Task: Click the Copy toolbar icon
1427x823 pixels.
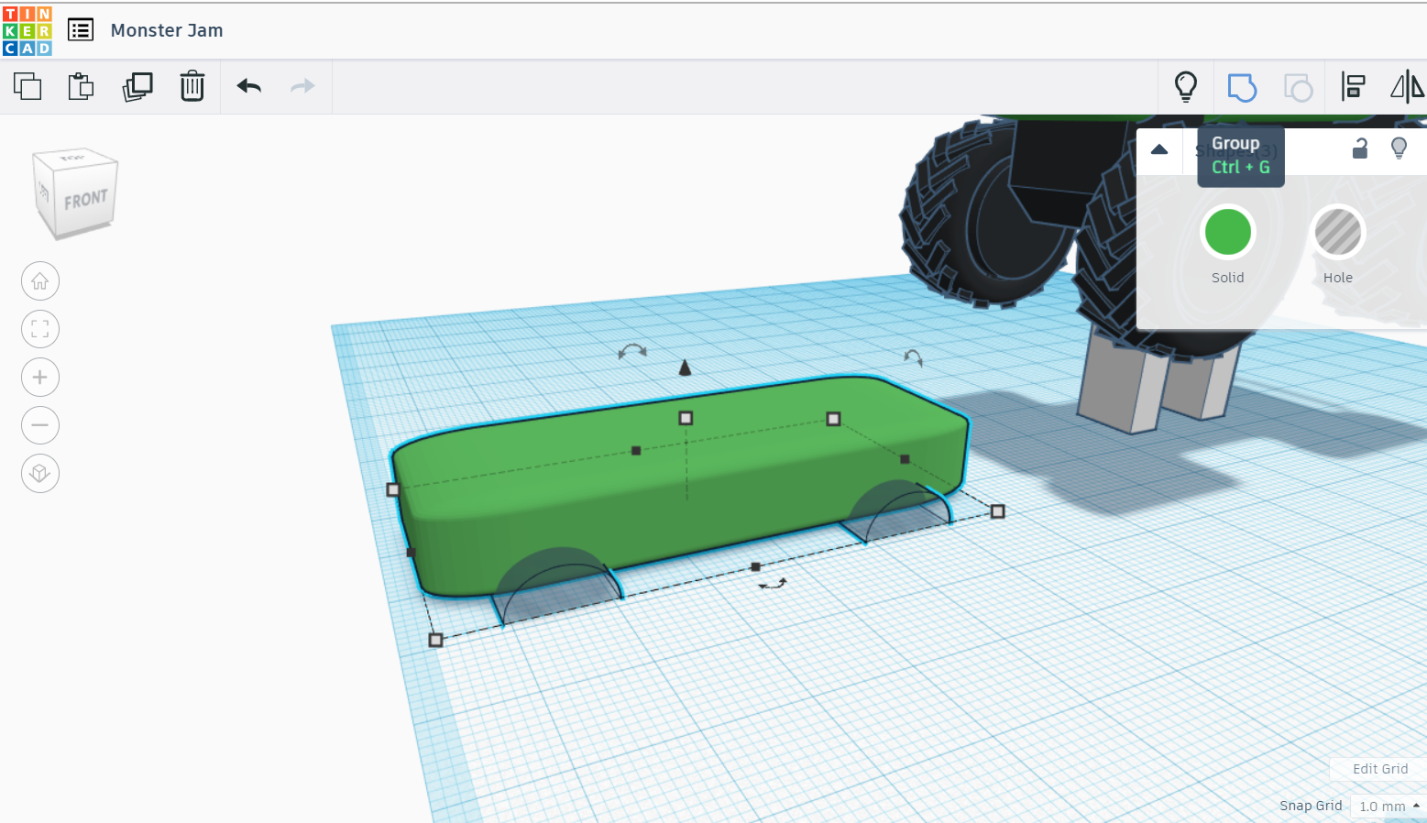Action: 28,86
